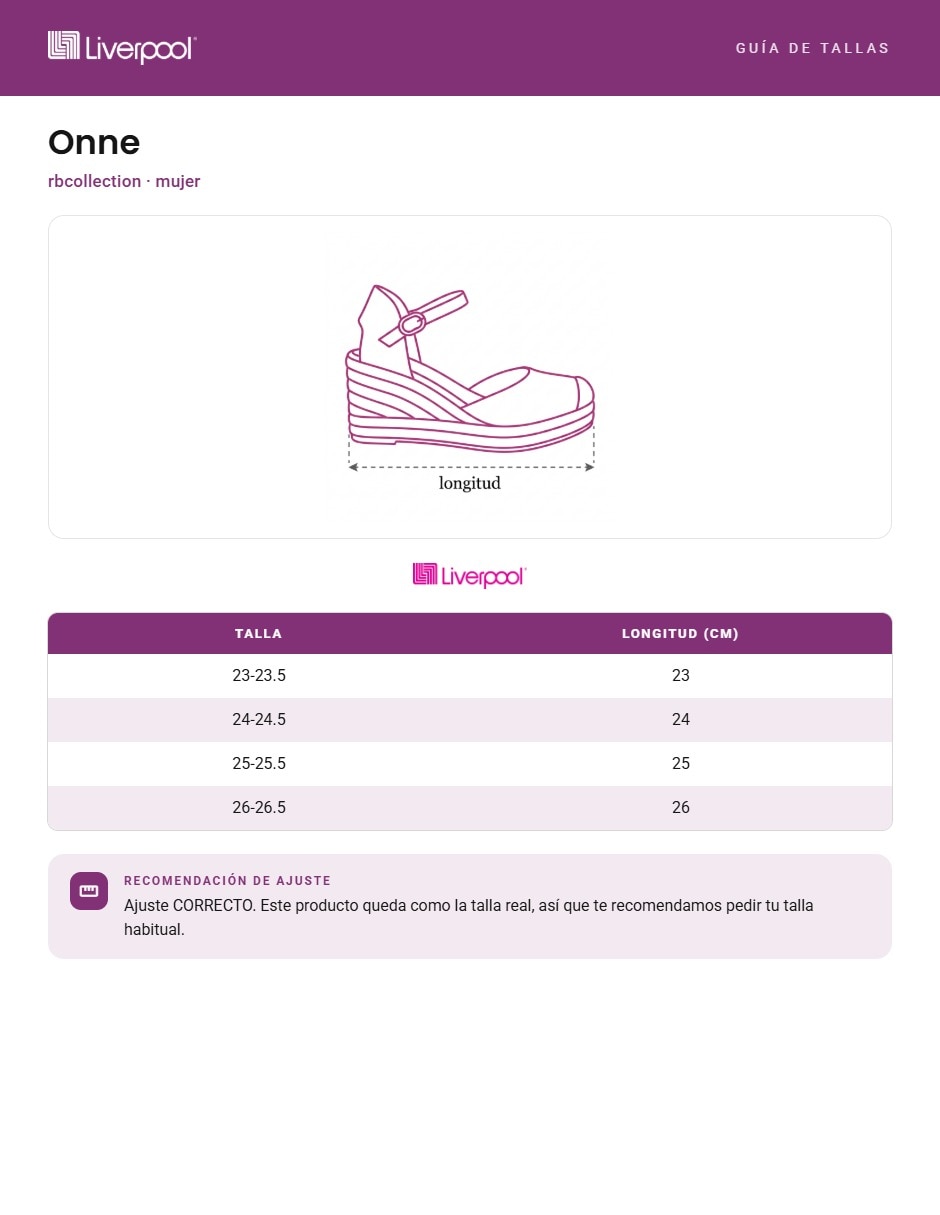Click the length arrow under the shoe

pos(471,466)
